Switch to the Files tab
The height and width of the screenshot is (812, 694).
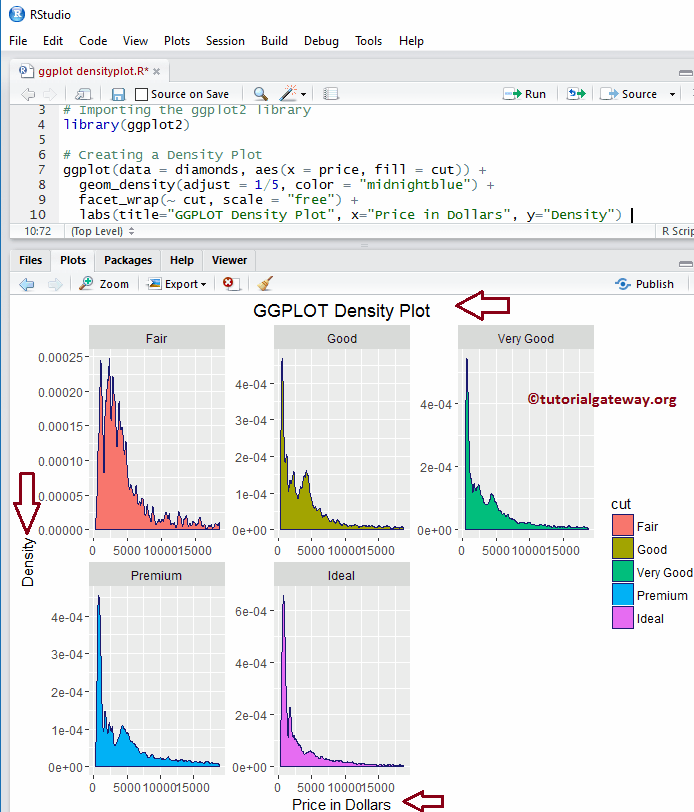pyautogui.click(x=31, y=260)
